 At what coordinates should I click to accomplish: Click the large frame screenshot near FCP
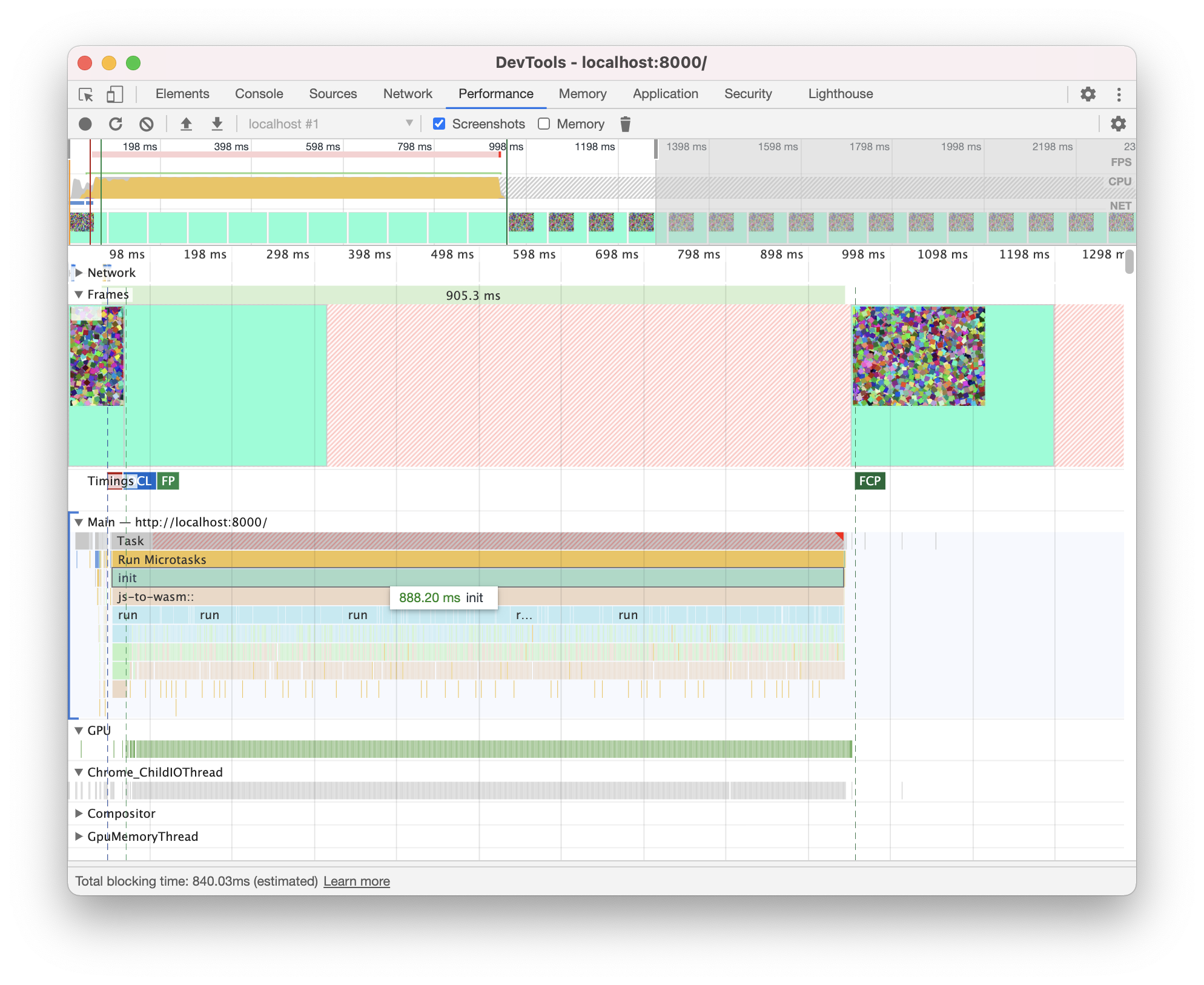919,356
